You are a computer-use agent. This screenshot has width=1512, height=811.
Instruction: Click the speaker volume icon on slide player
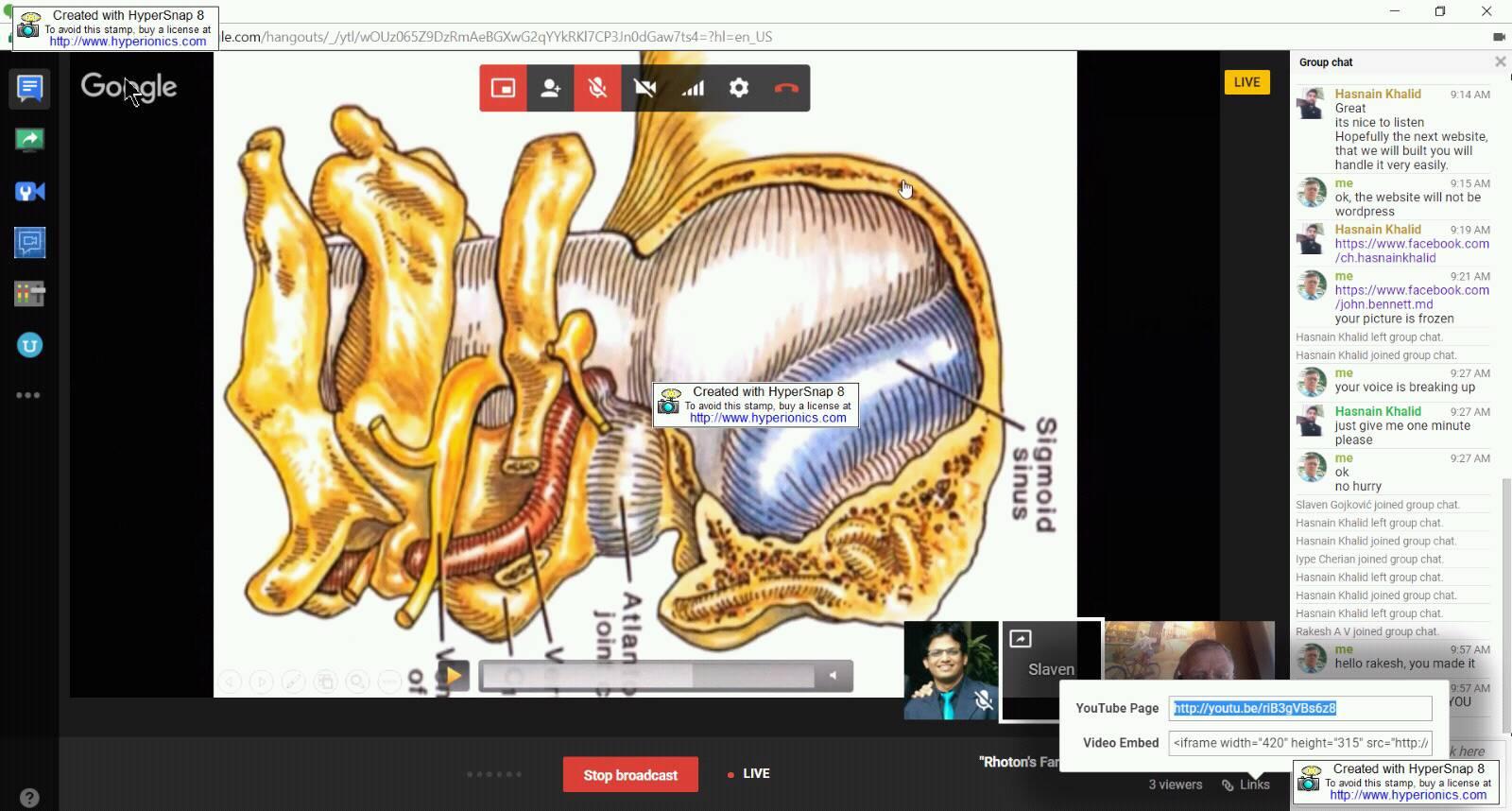(x=833, y=676)
